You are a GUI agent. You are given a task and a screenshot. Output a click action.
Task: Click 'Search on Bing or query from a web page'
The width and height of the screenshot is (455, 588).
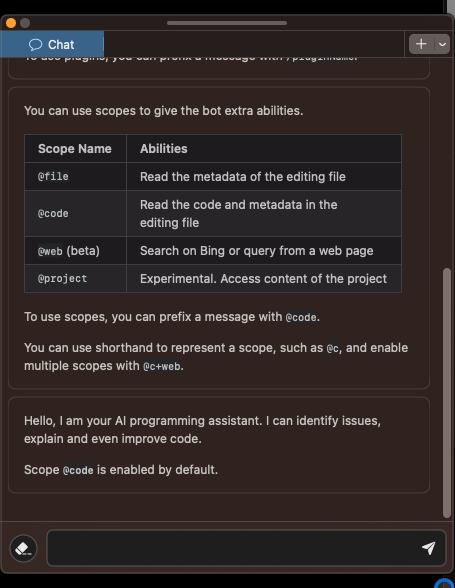click(257, 250)
